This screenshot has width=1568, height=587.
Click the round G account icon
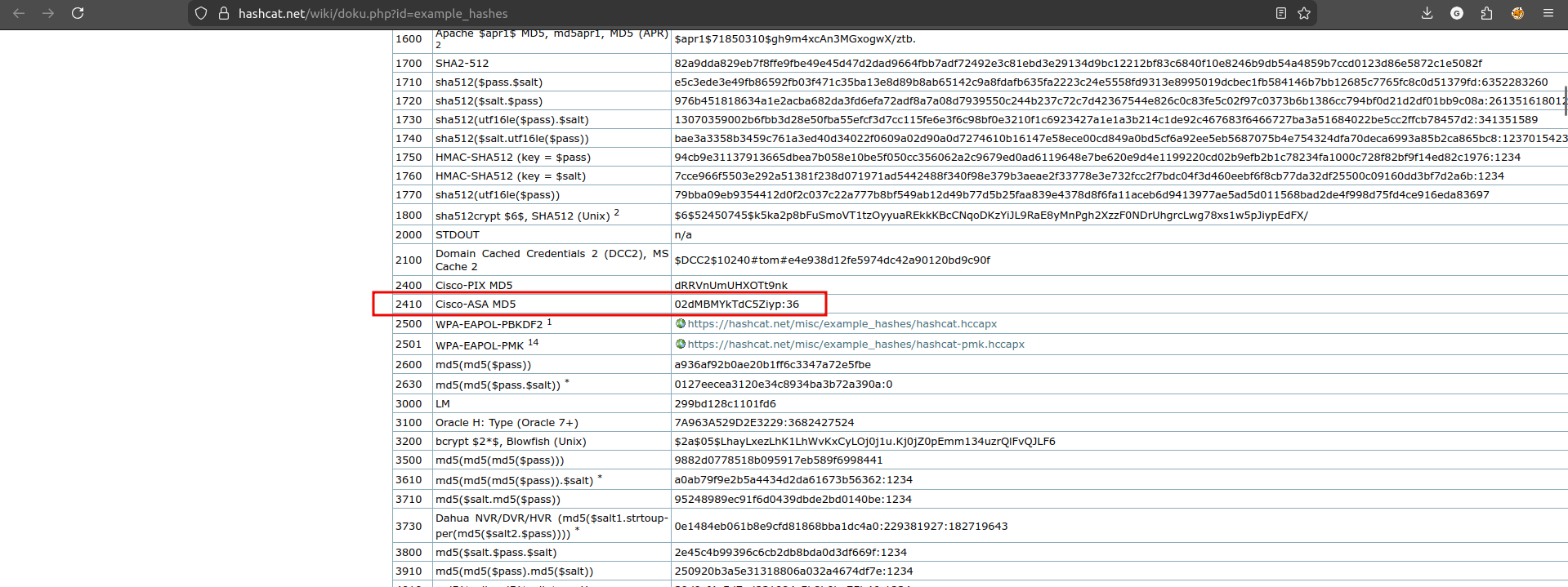[x=1457, y=13]
